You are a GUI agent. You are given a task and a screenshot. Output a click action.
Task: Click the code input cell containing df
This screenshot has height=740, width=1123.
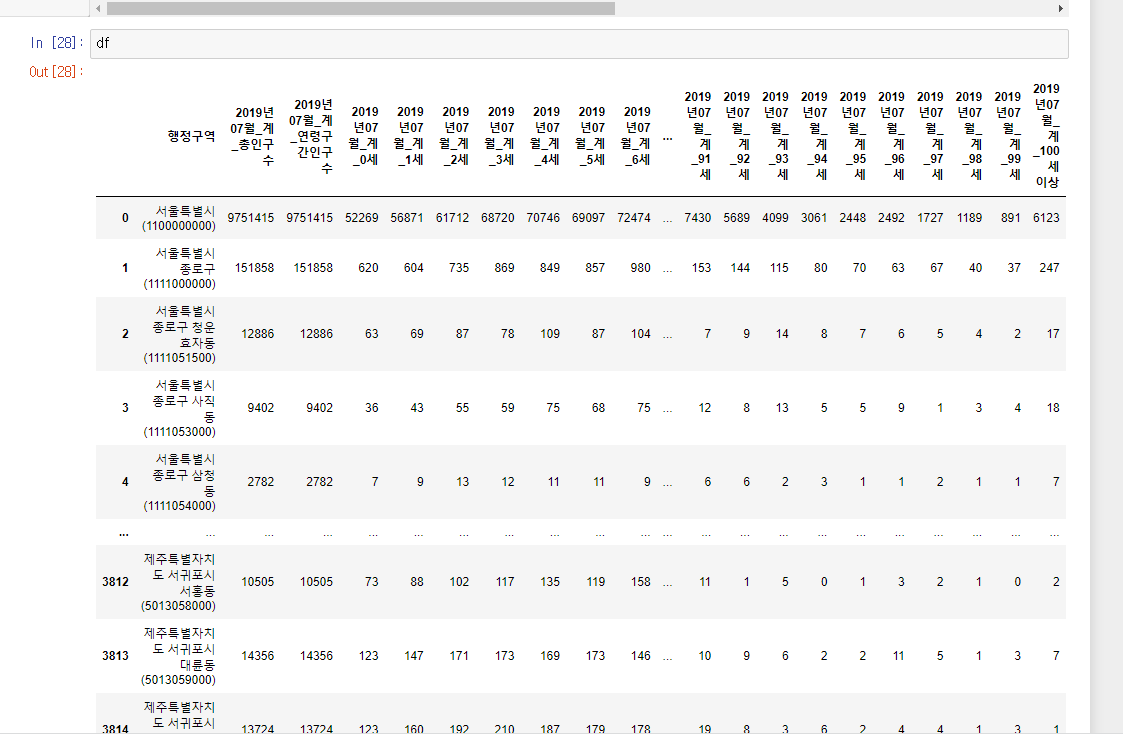click(x=579, y=44)
